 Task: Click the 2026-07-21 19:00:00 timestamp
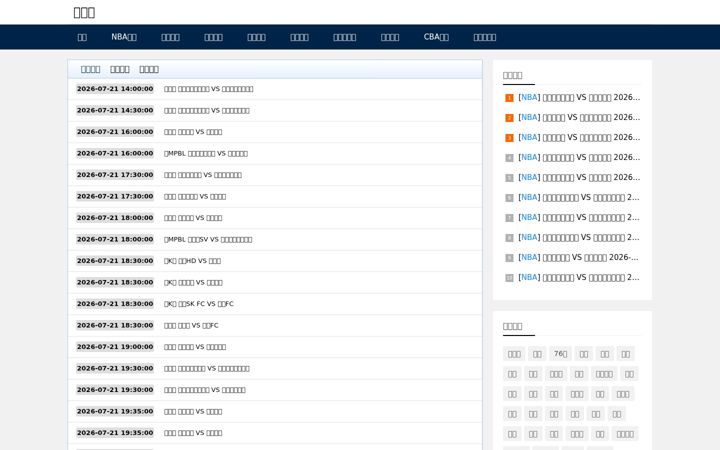point(115,347)
